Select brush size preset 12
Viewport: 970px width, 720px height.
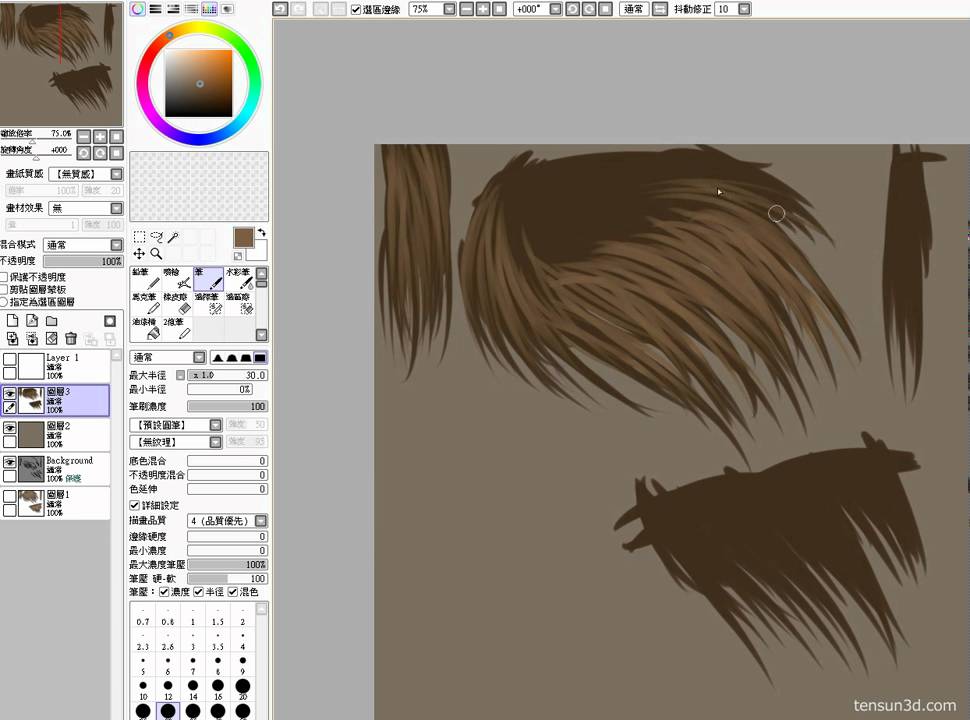[168, 690]
